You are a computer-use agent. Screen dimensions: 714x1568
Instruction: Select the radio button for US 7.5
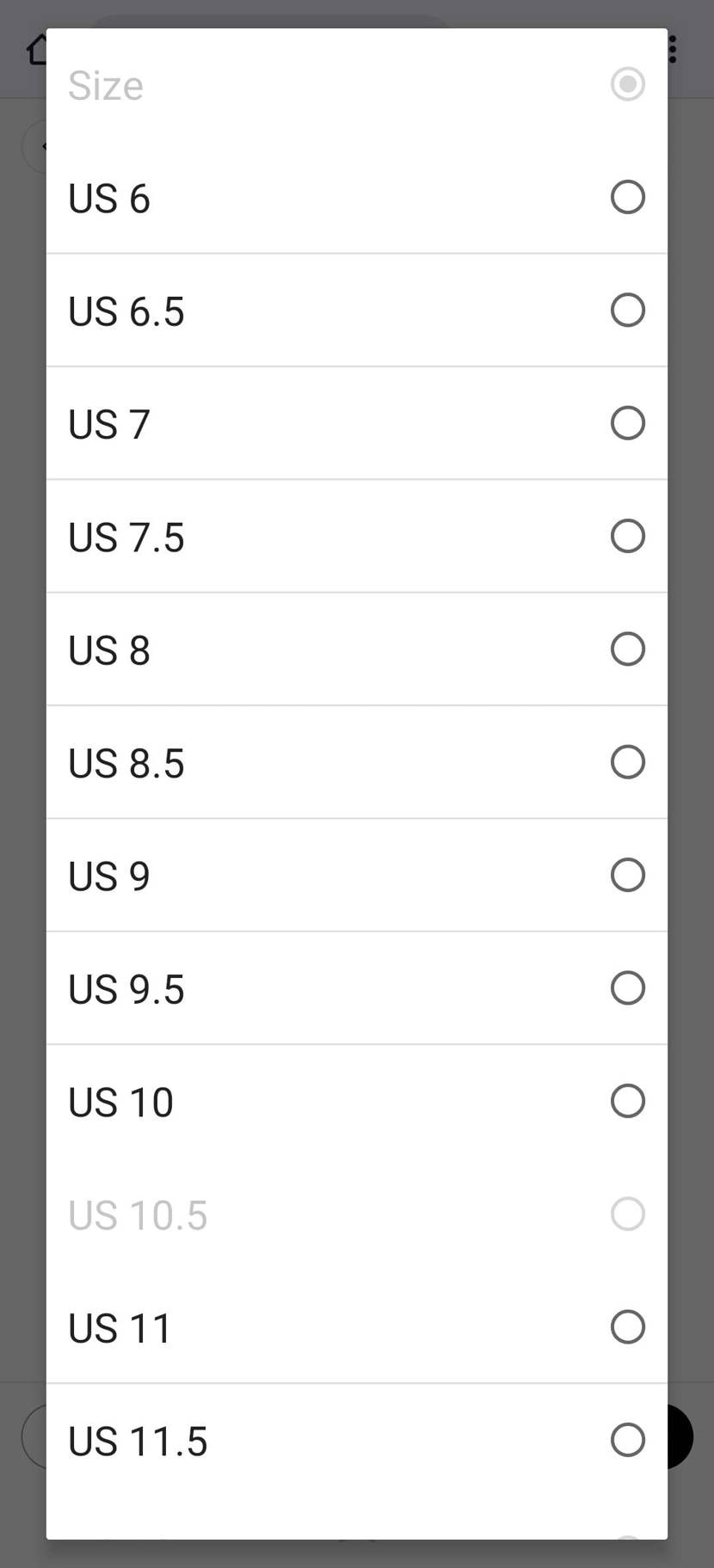pos(627,536)
